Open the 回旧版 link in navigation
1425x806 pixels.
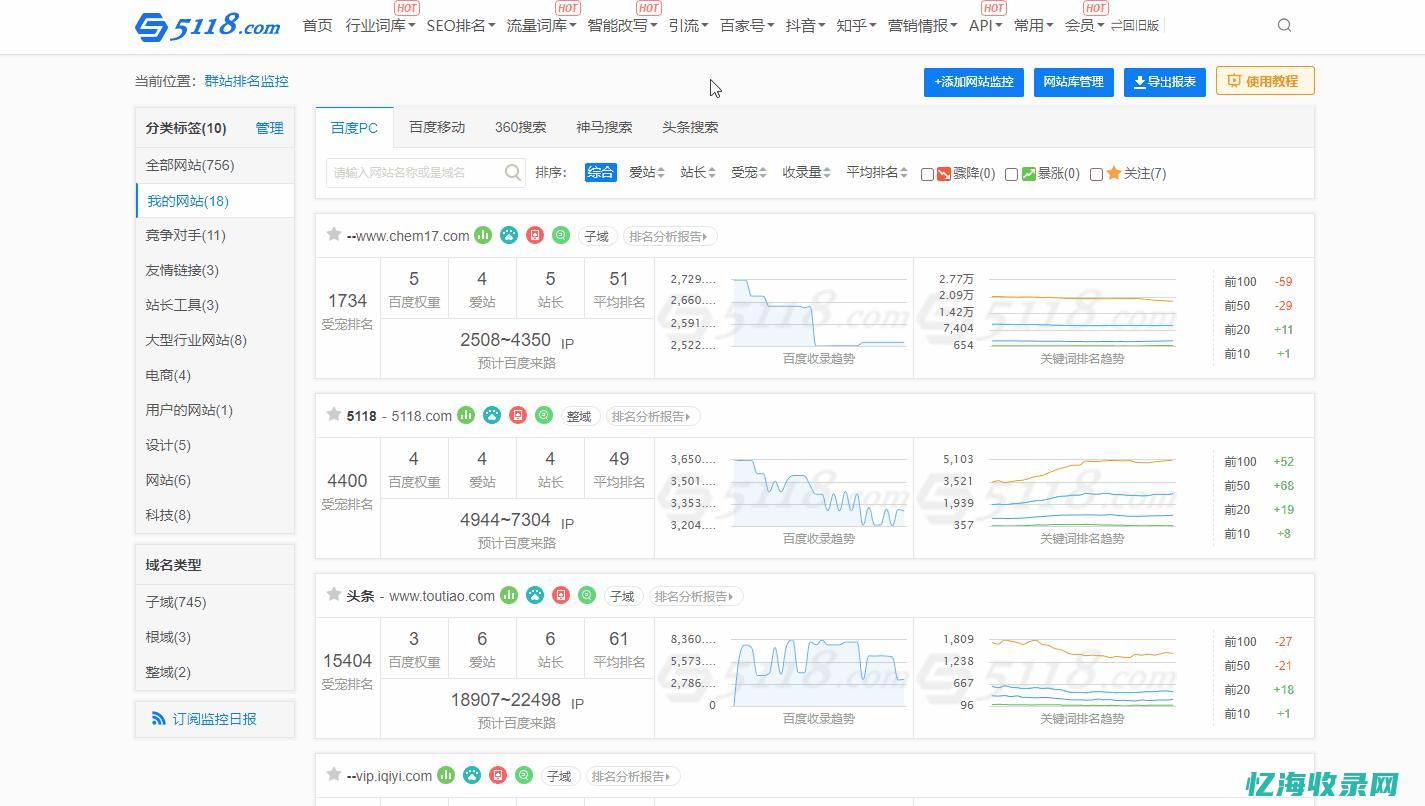[1135, 25]
